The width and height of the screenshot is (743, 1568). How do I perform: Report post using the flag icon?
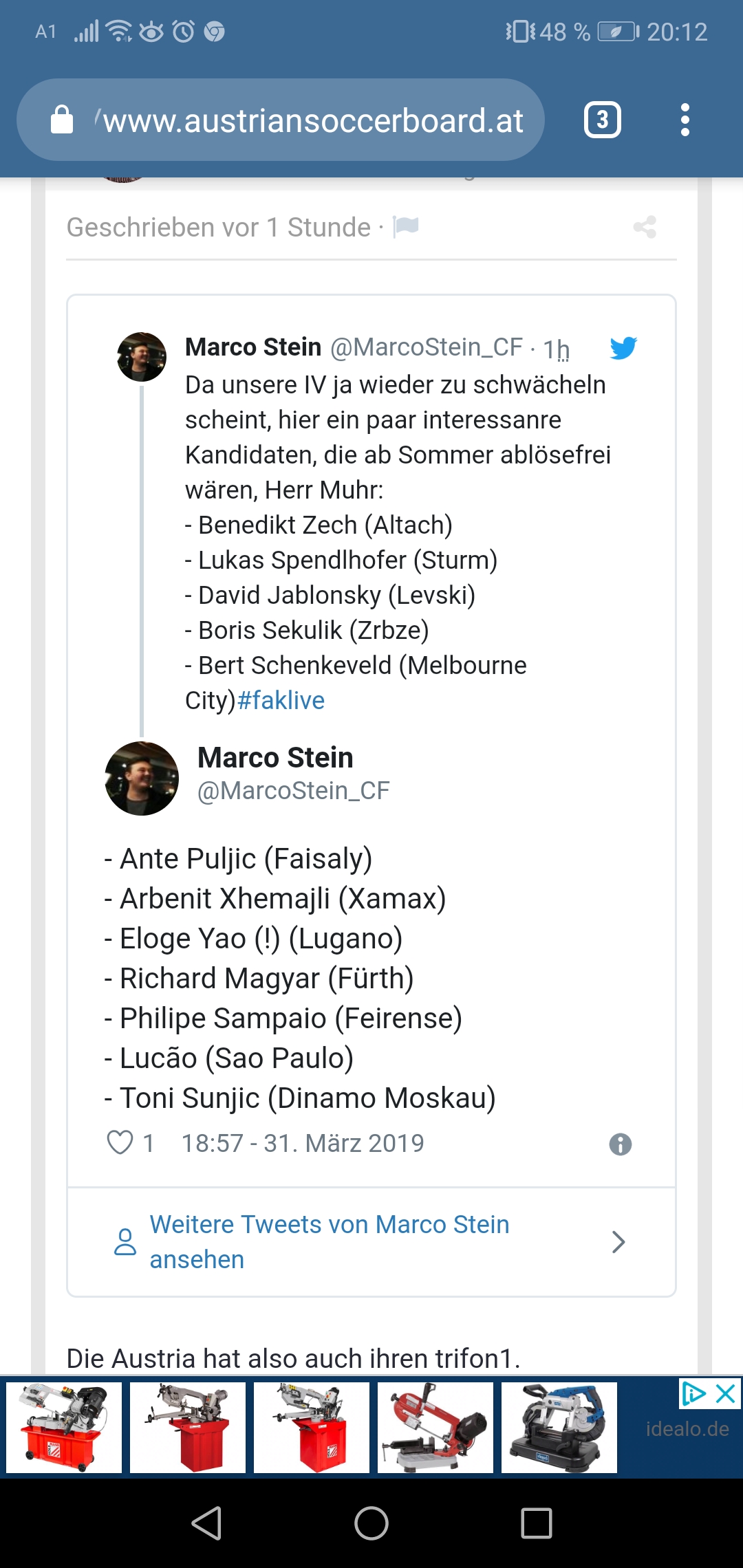(x=406, y=226)
